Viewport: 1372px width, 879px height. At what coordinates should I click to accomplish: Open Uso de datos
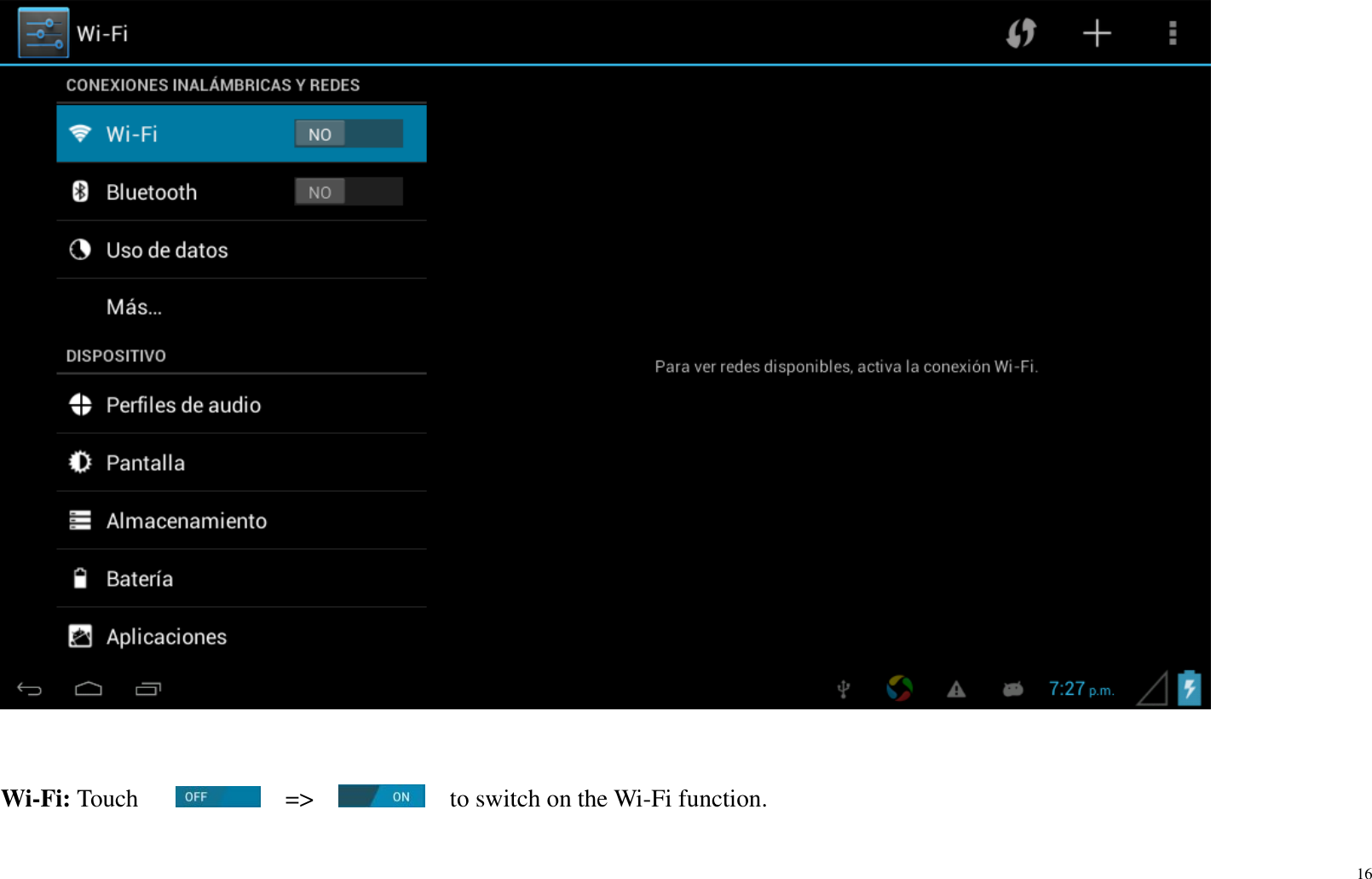pyautogui.click(x=241, y=250)
